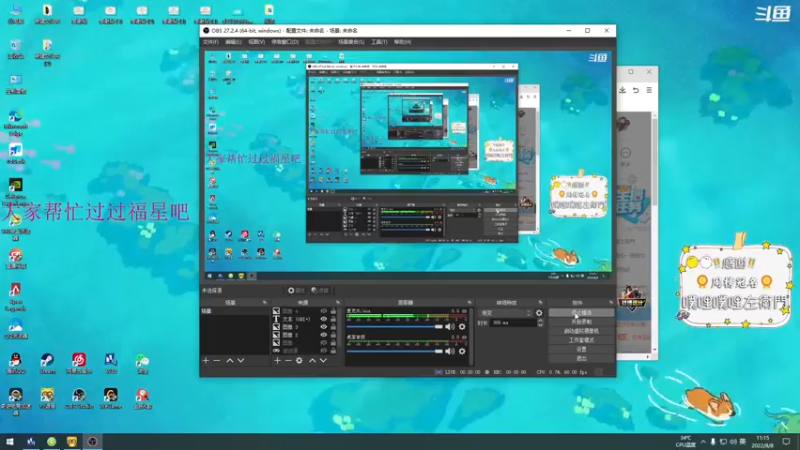Open the Settings button in Controls

[x=582, y=349]
